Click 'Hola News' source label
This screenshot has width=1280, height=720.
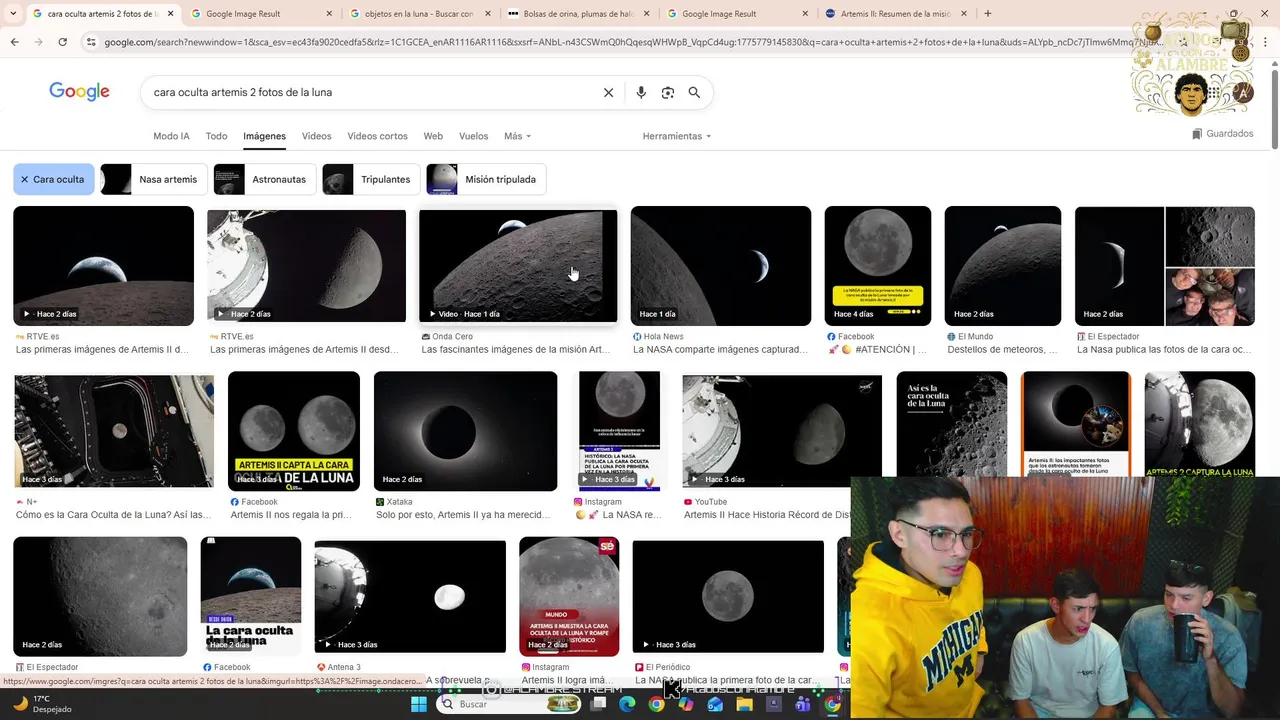click(x=664, y=337)
